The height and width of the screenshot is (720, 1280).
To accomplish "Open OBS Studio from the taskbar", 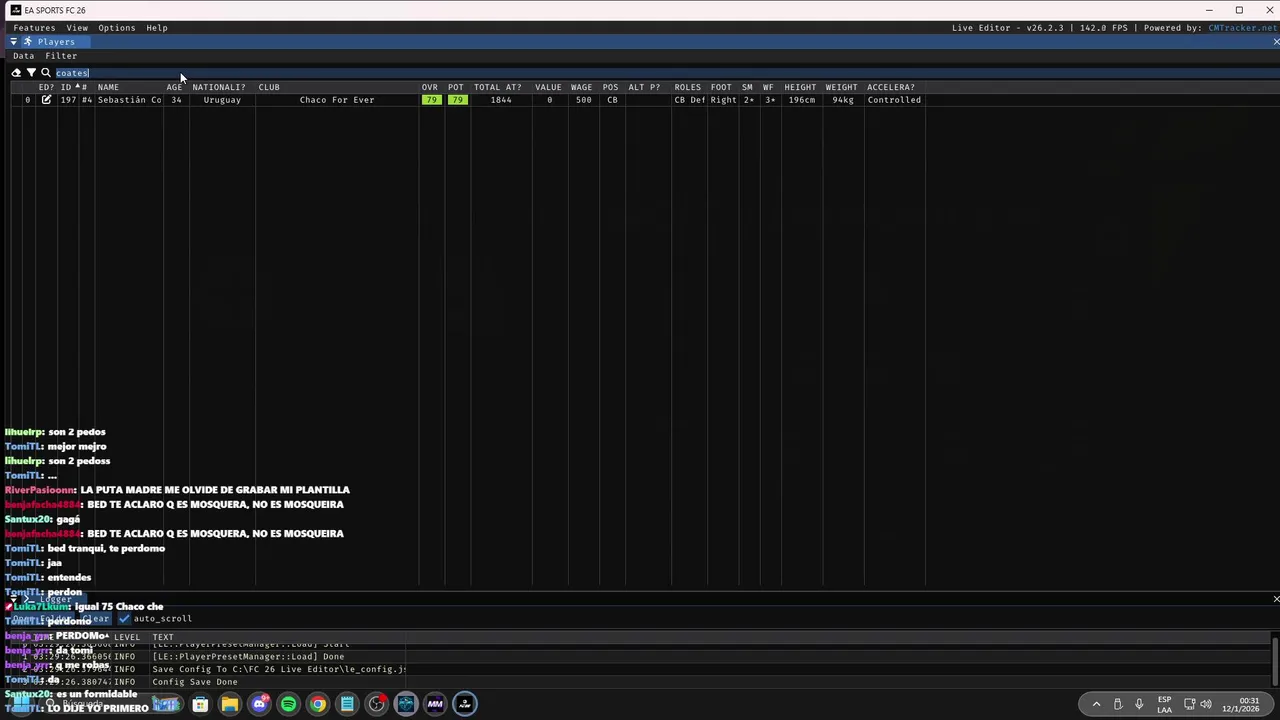I will pyautogui.click(x=376, y=704).
